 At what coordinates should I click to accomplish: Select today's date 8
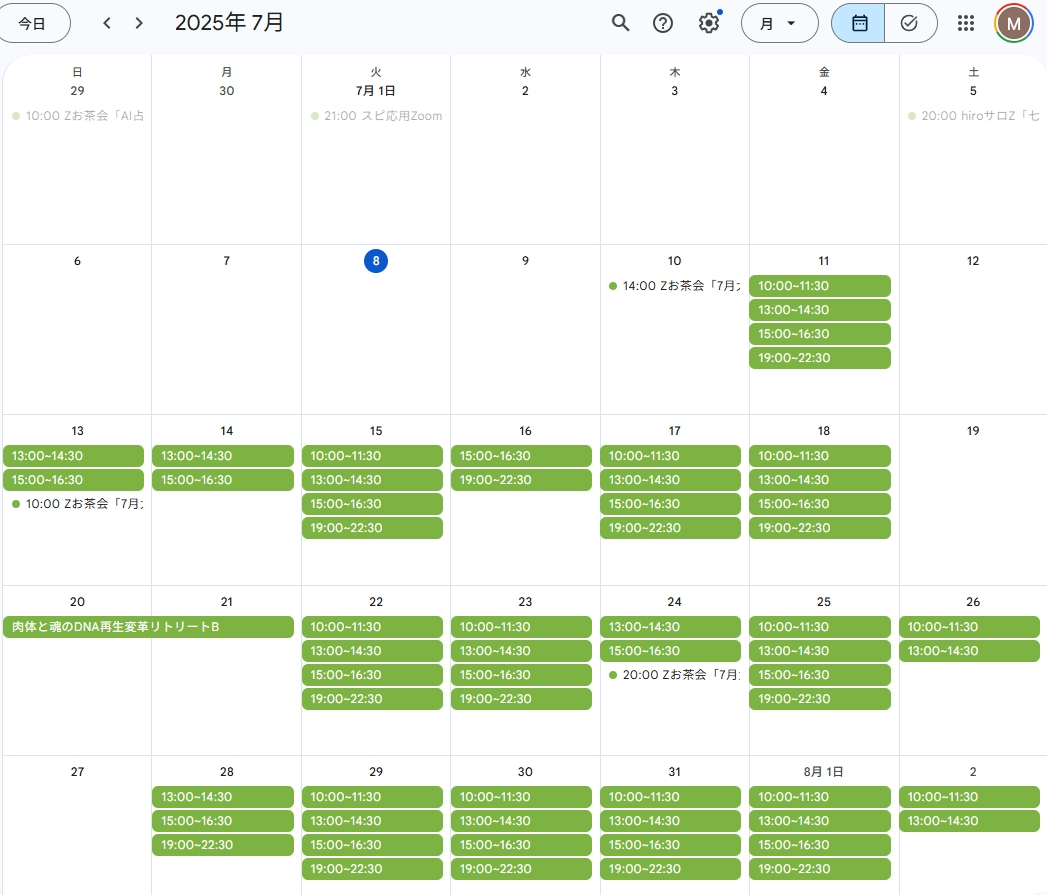pyautogui.click(x=376, y=261)
